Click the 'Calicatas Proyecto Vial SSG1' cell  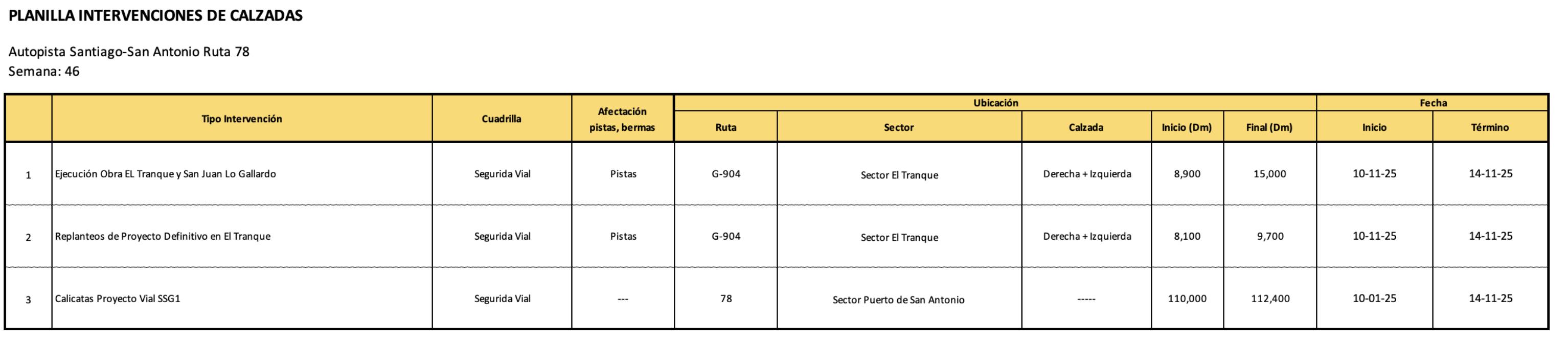[x=118, y=299]
